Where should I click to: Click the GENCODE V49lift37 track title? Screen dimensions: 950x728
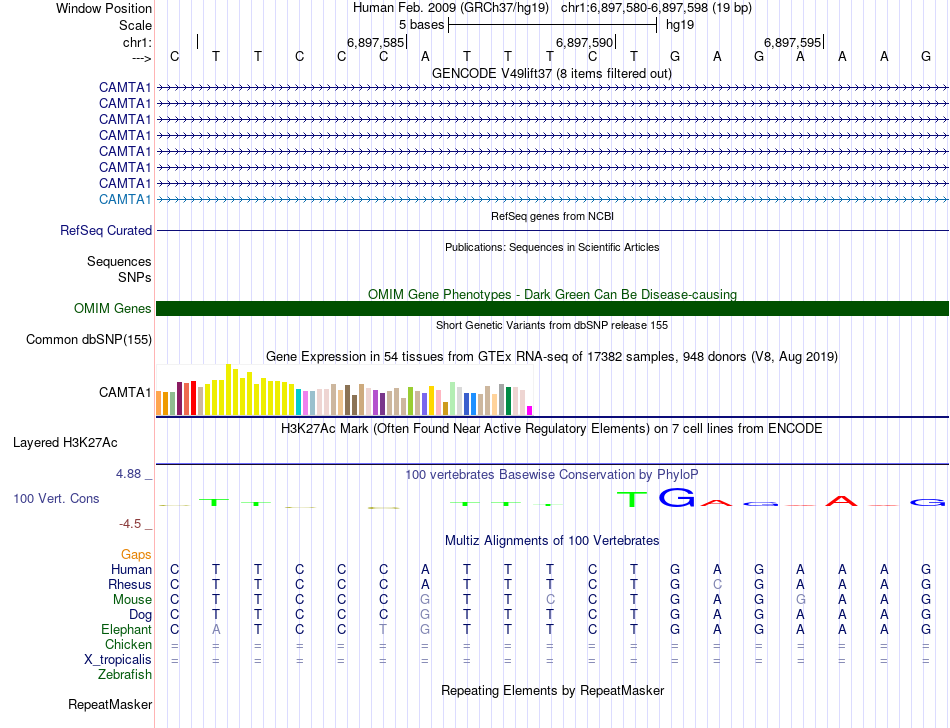point(552,74)
